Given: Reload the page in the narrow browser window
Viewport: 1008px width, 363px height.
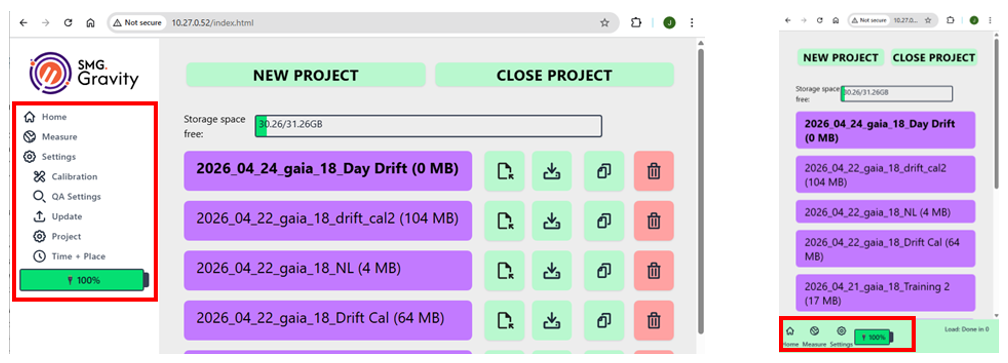Looking at the screenshot, I should [820, 21].
